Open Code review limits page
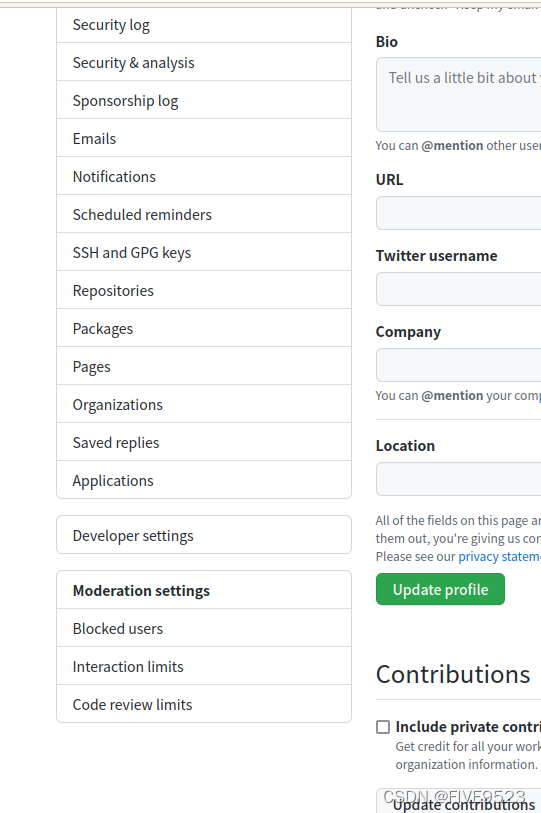This screenshot has width=541, height=813. click(204, 704)
